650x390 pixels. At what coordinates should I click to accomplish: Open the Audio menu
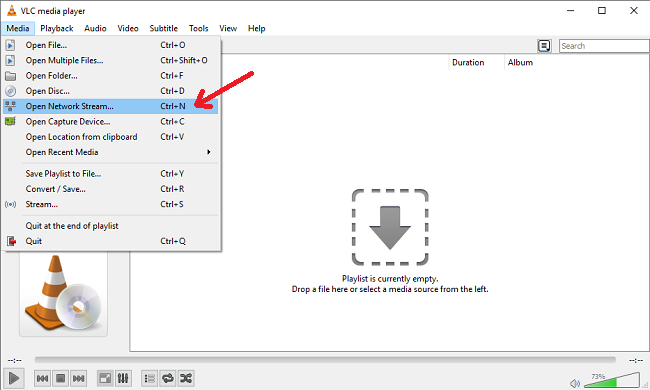pyautogui.click(x=95, y=28)
